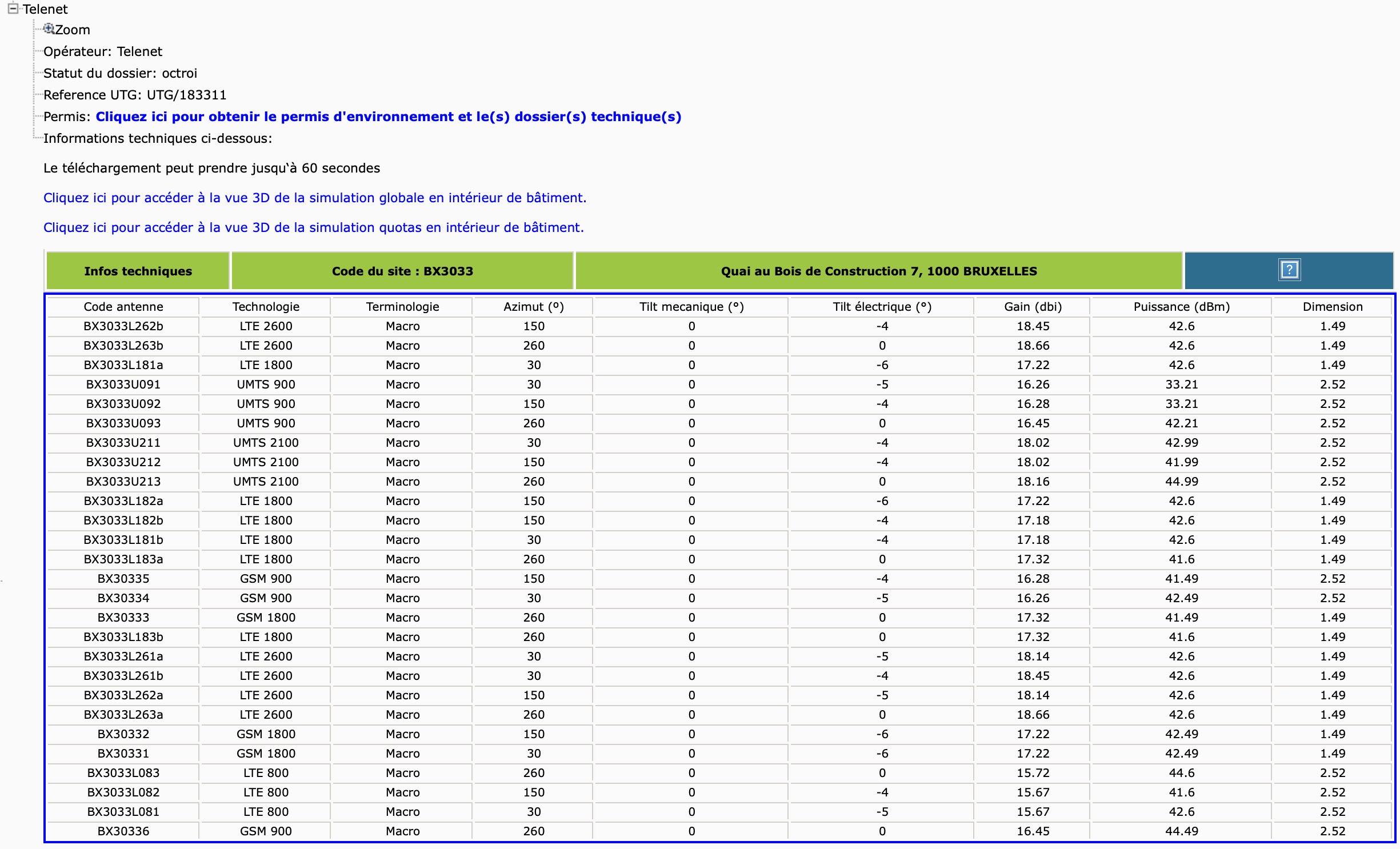
Task: Select antenna code BX3033U213
Action: (123, 482)
